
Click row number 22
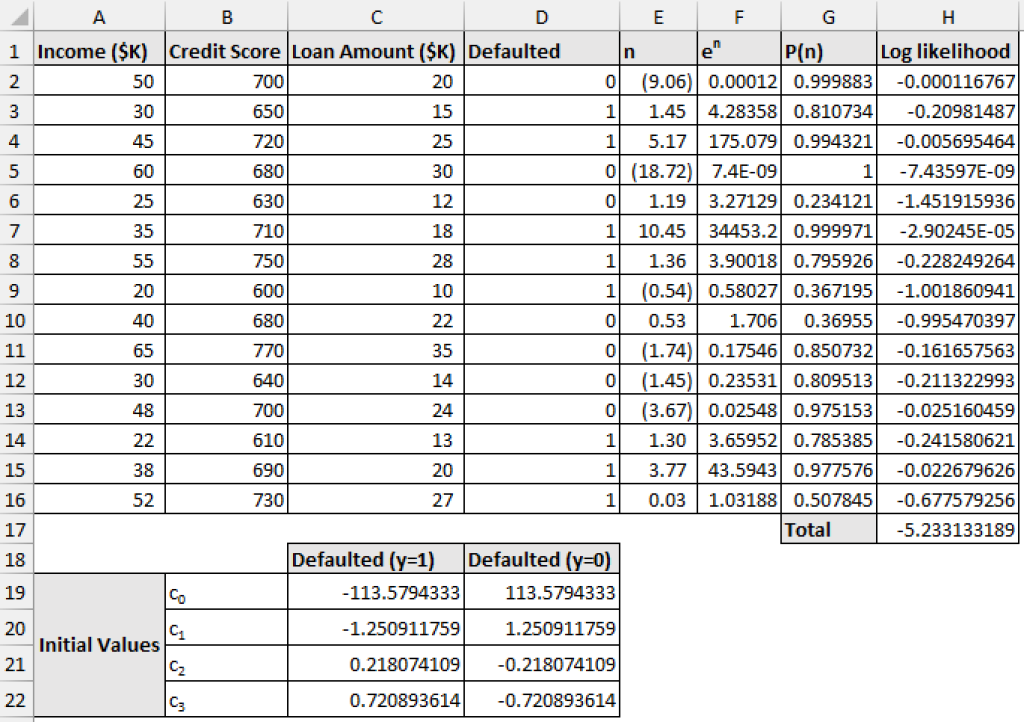(16, 700)
